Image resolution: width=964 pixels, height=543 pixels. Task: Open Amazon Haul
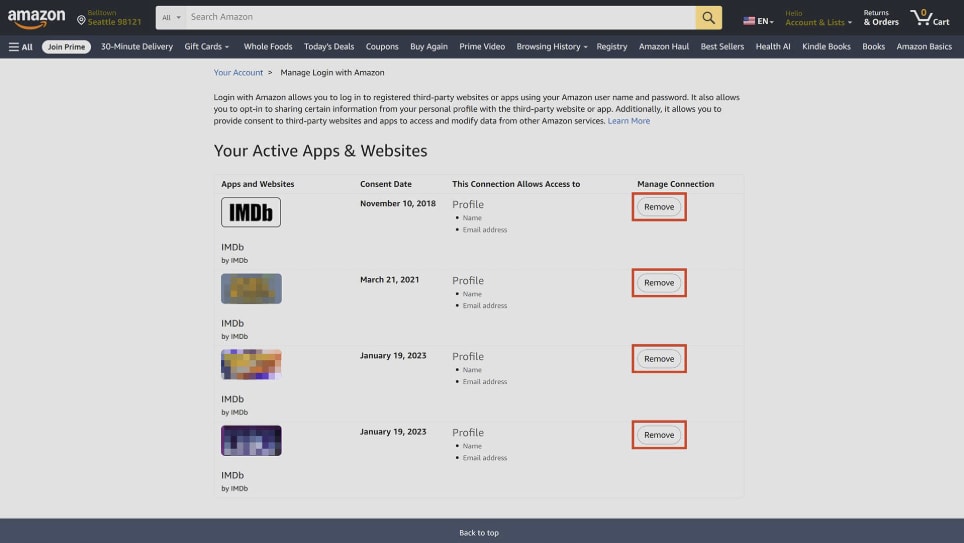click(663, 47)
